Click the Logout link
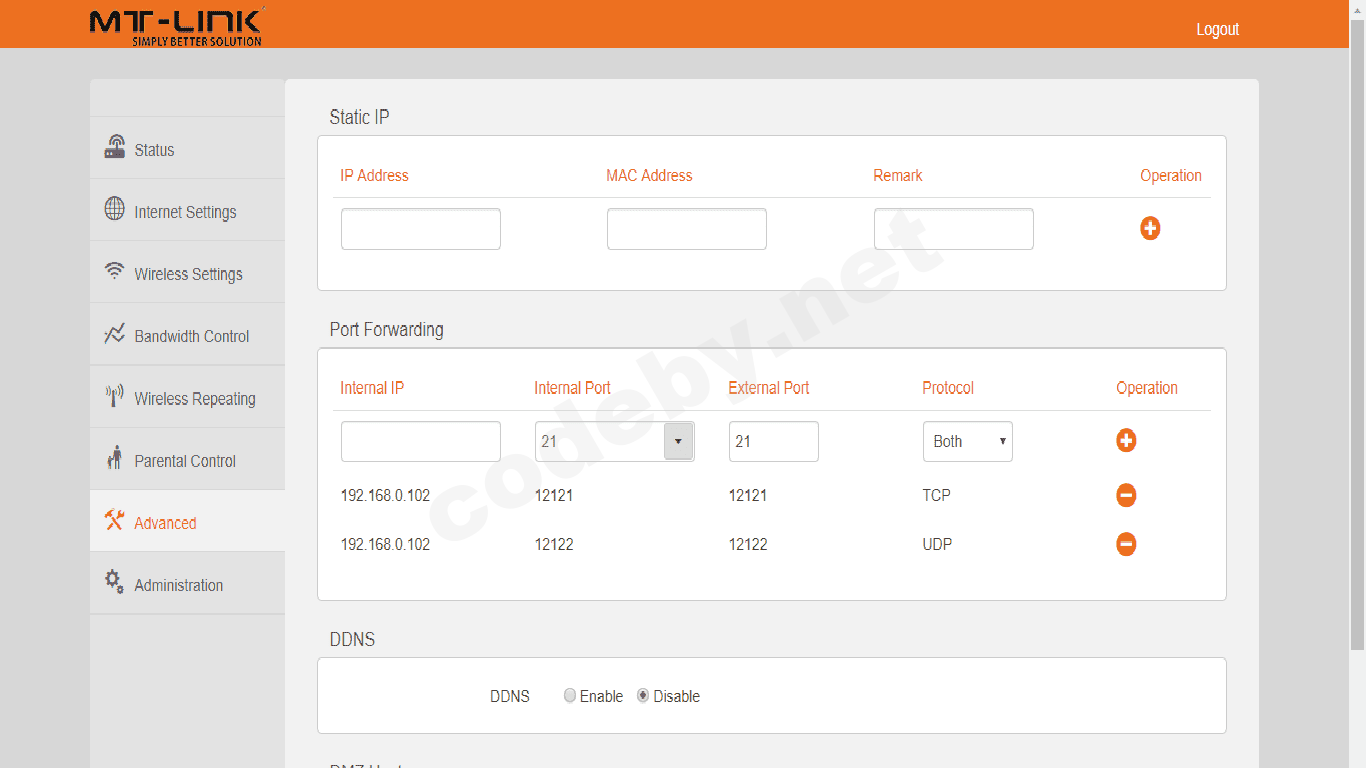This screenshot has width=1366, height=768. pos(1217,29)
